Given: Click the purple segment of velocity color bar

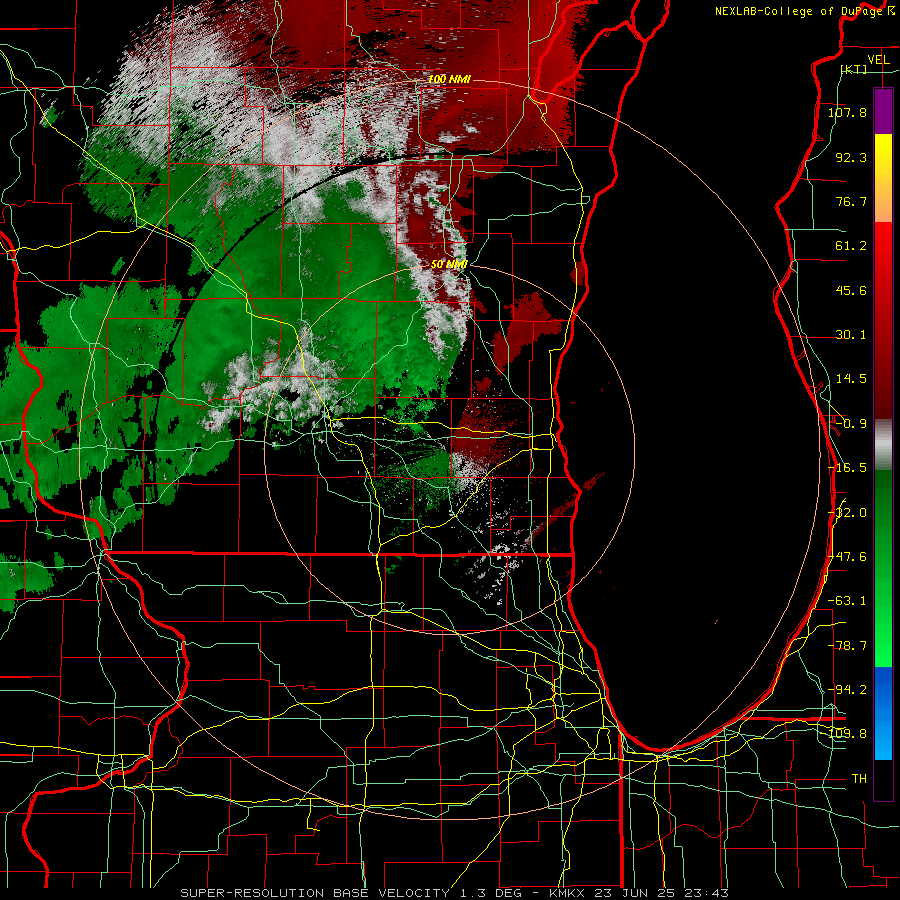Looking at the screenshot, I should pos(883,111).
